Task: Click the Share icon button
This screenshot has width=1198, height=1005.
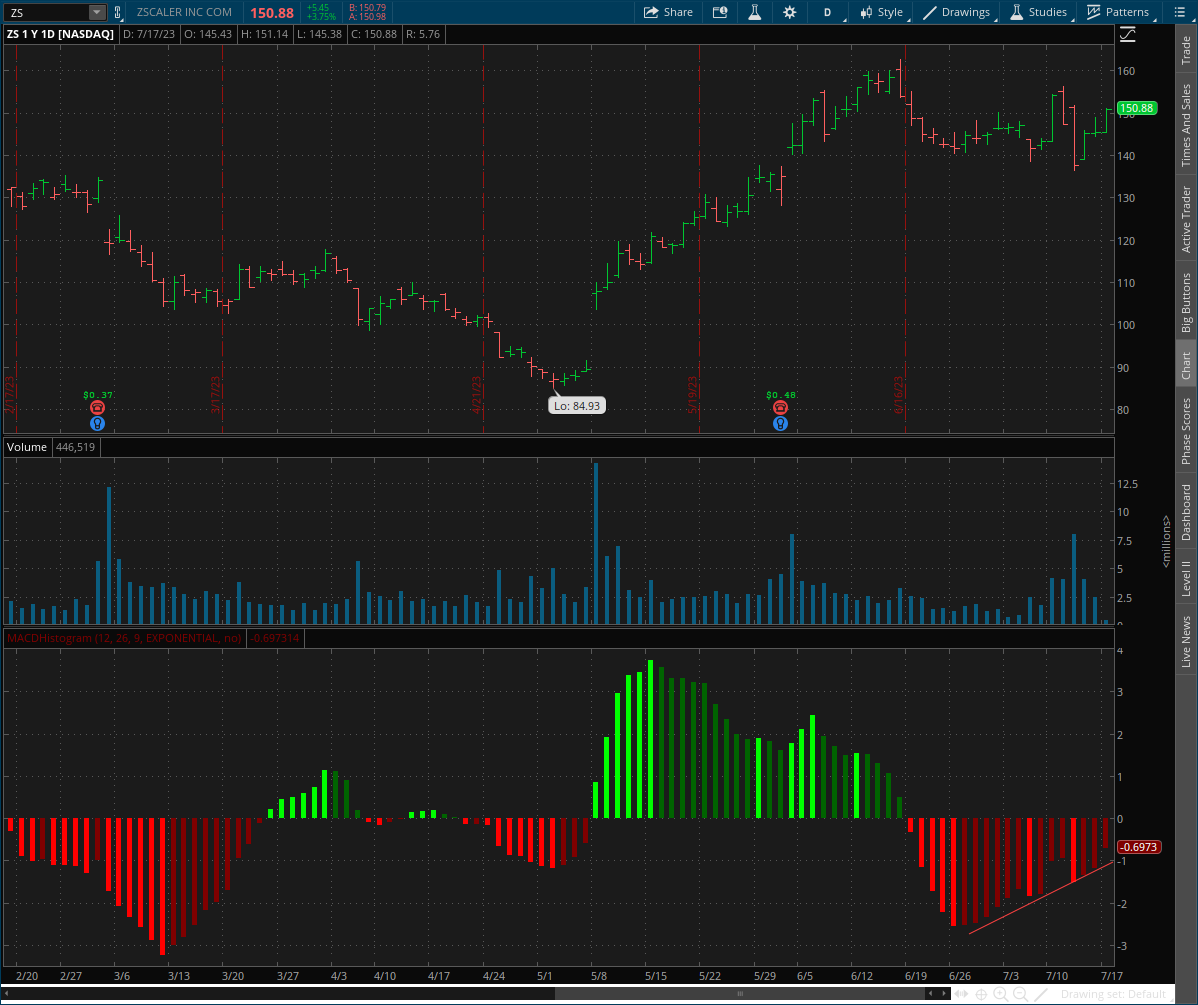Action: [x=668, y=12]
